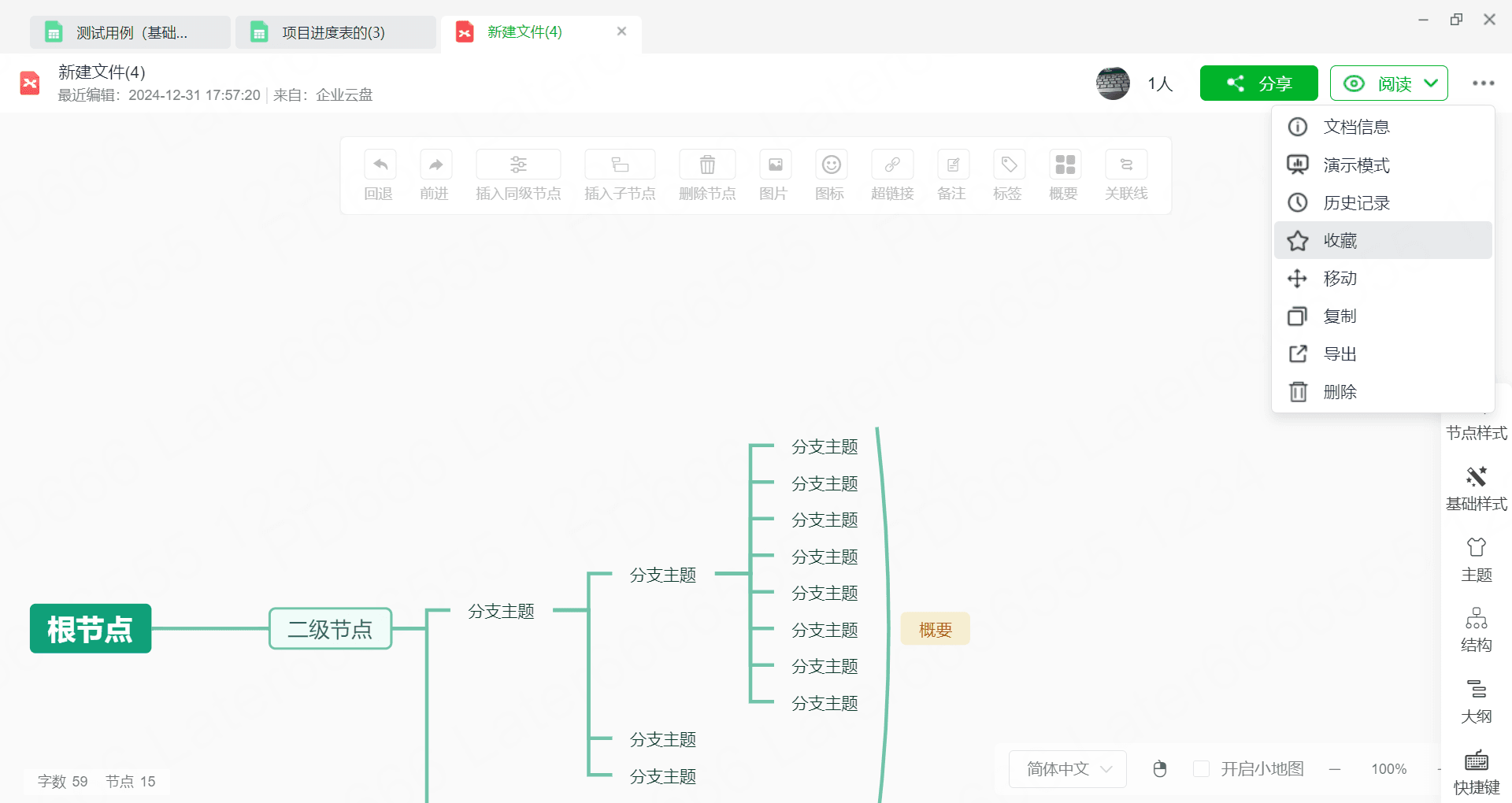1512x803 pixels.
Task: Select the yellow 概要 summary node
Action: tap(935, 629)
